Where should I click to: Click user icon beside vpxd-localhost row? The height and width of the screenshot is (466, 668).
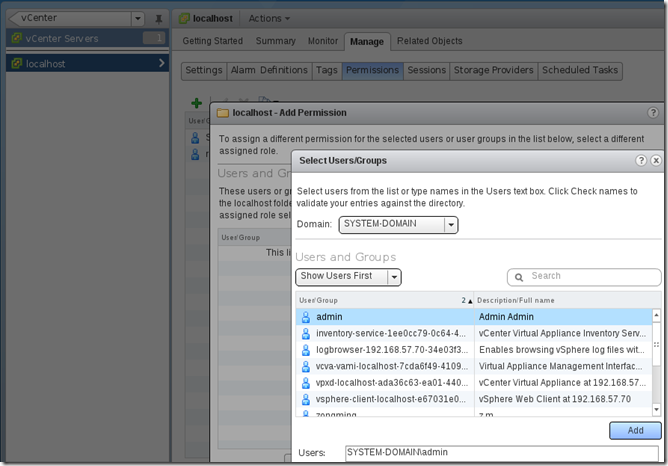305,383
